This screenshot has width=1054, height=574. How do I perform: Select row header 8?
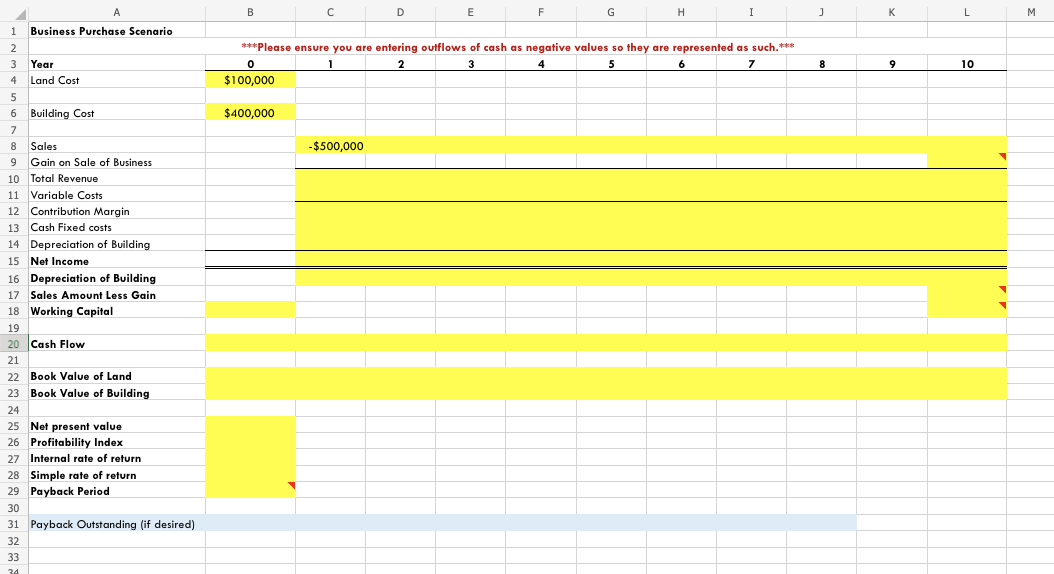13,146
